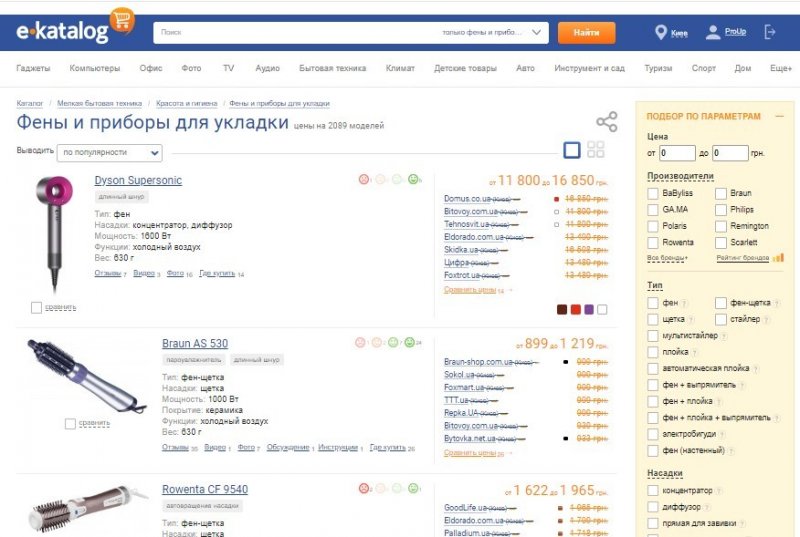Image resolution: width=800 pixels, height=537 pixels.
Task: Select the brown color swatch for Dyson
Action: [562, 310]
